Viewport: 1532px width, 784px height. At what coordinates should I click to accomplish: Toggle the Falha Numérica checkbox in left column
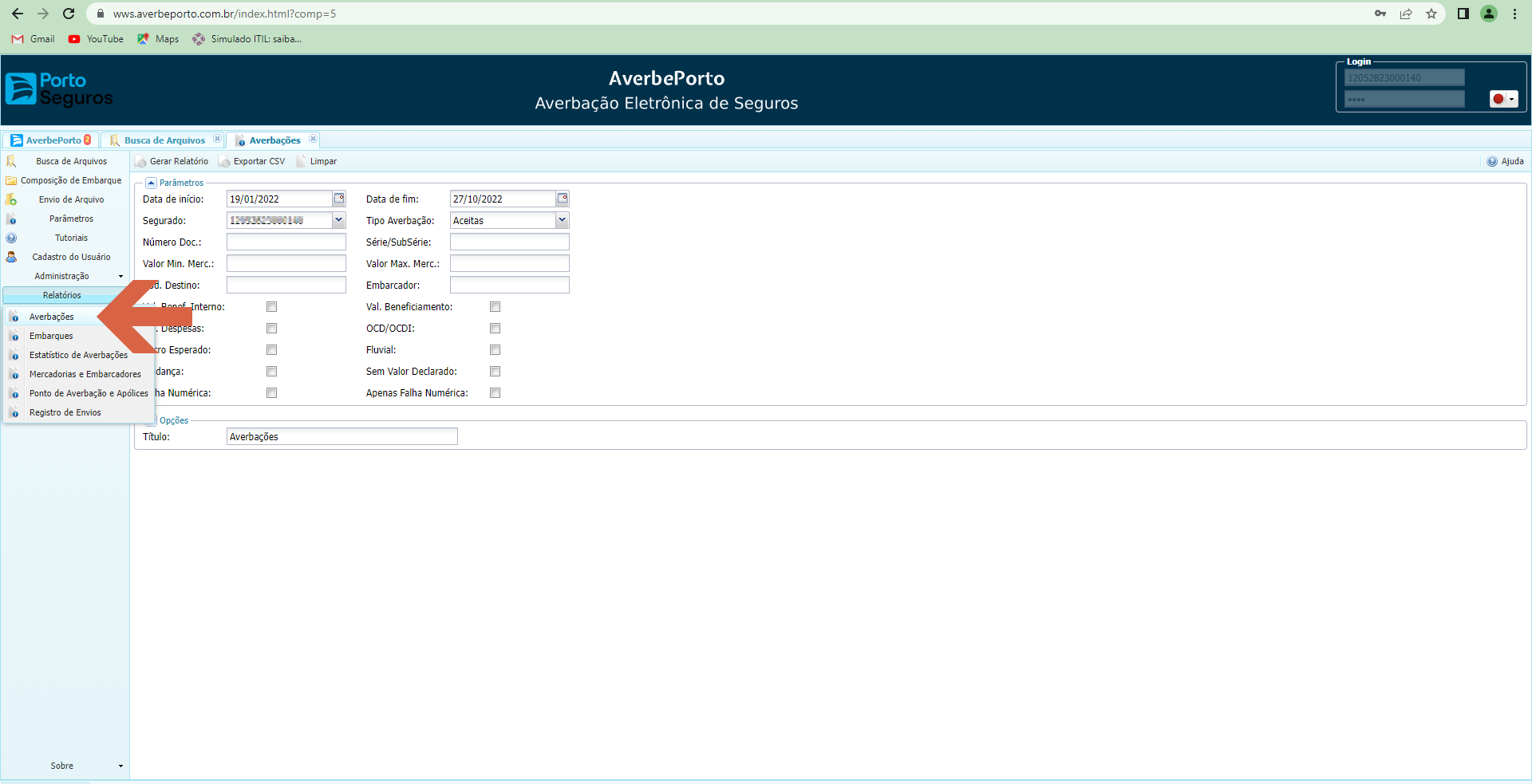[271, 393]
